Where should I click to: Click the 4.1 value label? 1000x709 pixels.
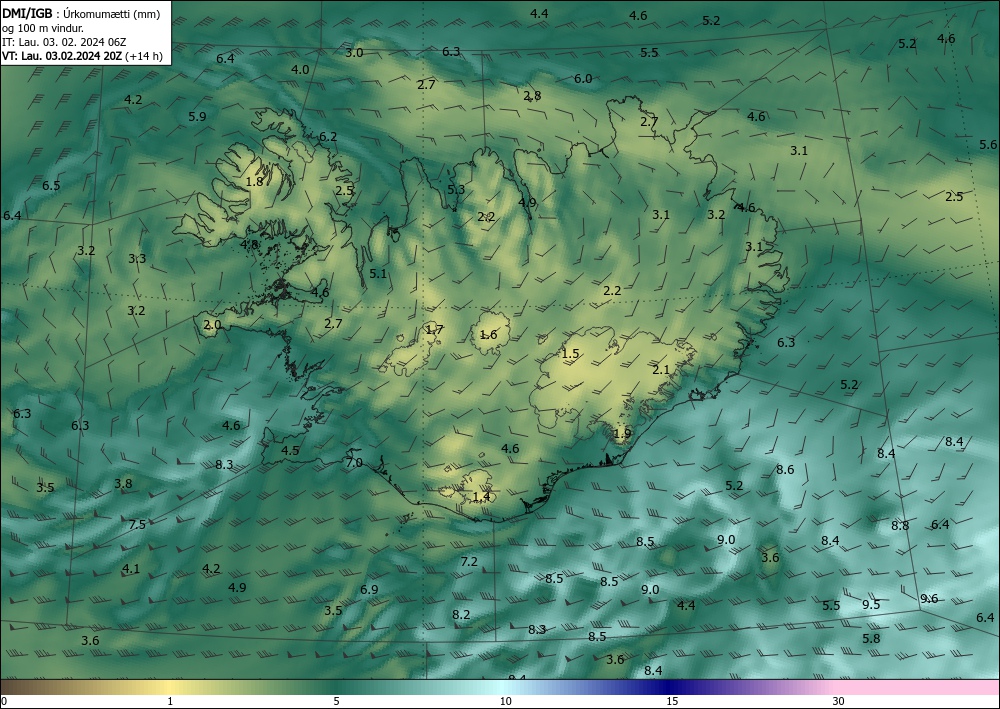(x=131, y=569)
